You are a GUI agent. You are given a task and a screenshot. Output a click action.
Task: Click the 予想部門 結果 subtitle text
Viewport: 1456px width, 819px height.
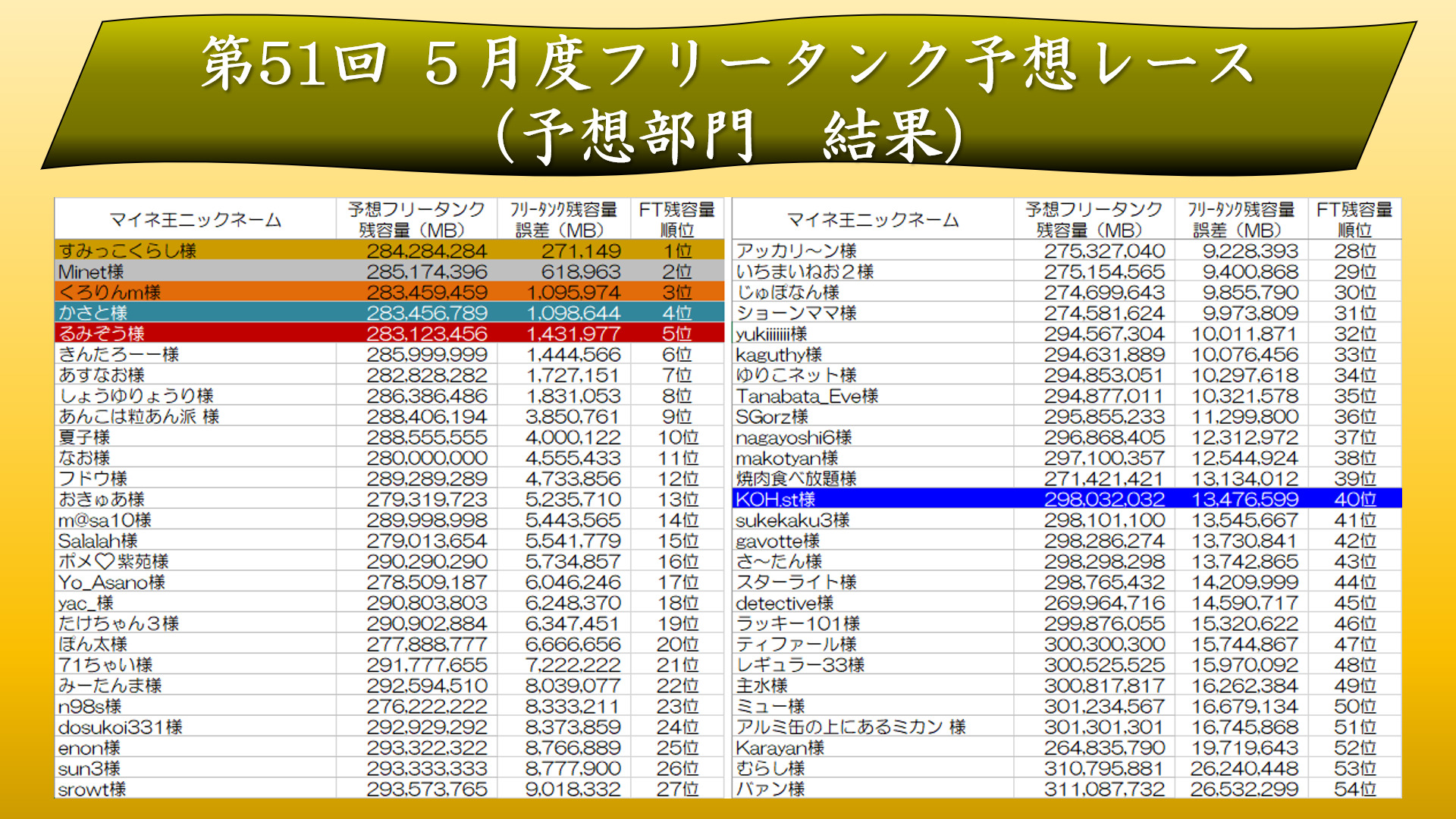point(726,136)
